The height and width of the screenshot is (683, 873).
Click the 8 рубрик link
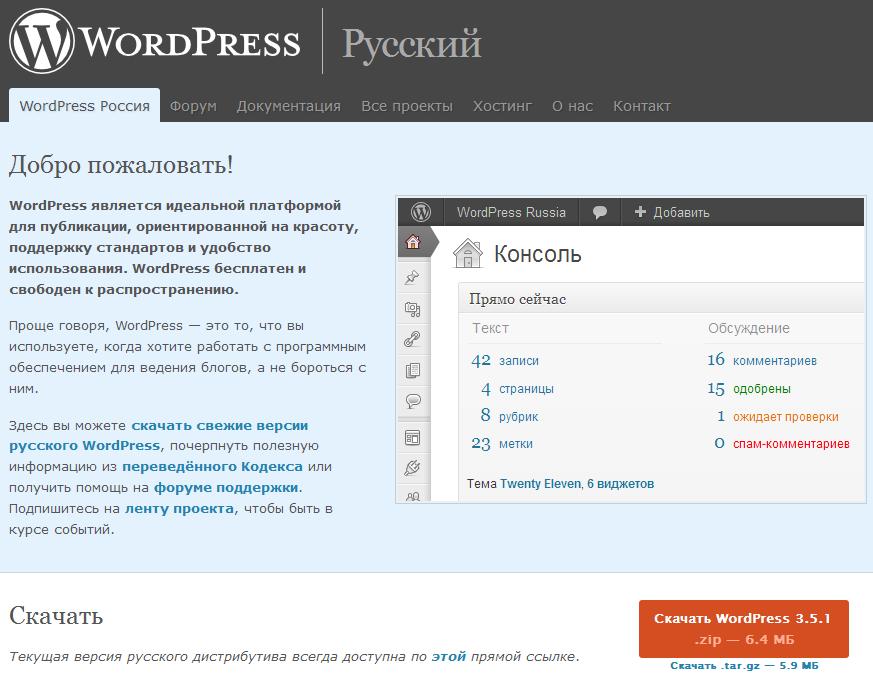[x=509, y=416]
